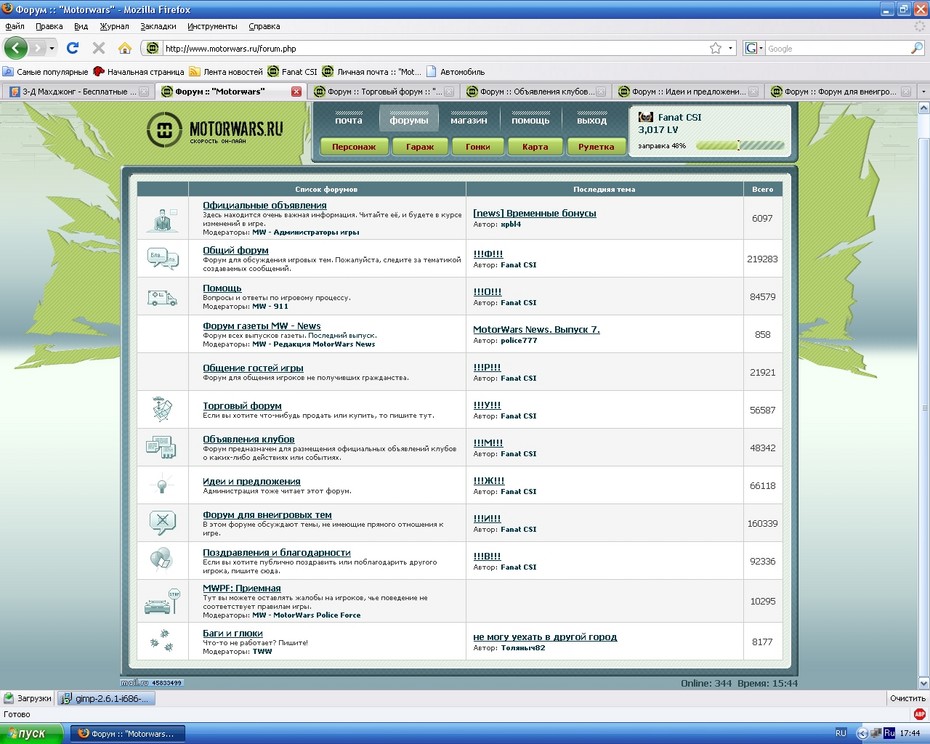This screenshot has height=744, width=930.
Task: Switch to the 3-Д Маджонг tab
Action: [79, 91]
